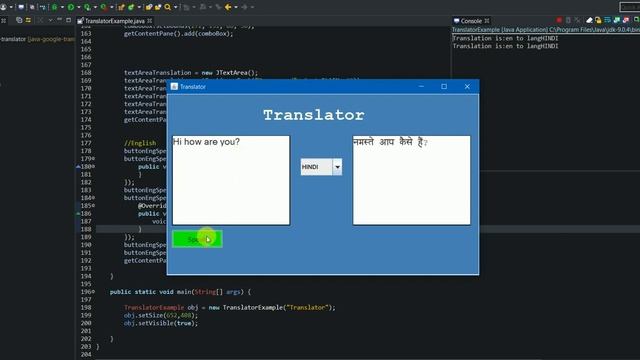Screen dimensions: 640x360
Task: Click into the Hindi output text area
Action: coord(411,180)
